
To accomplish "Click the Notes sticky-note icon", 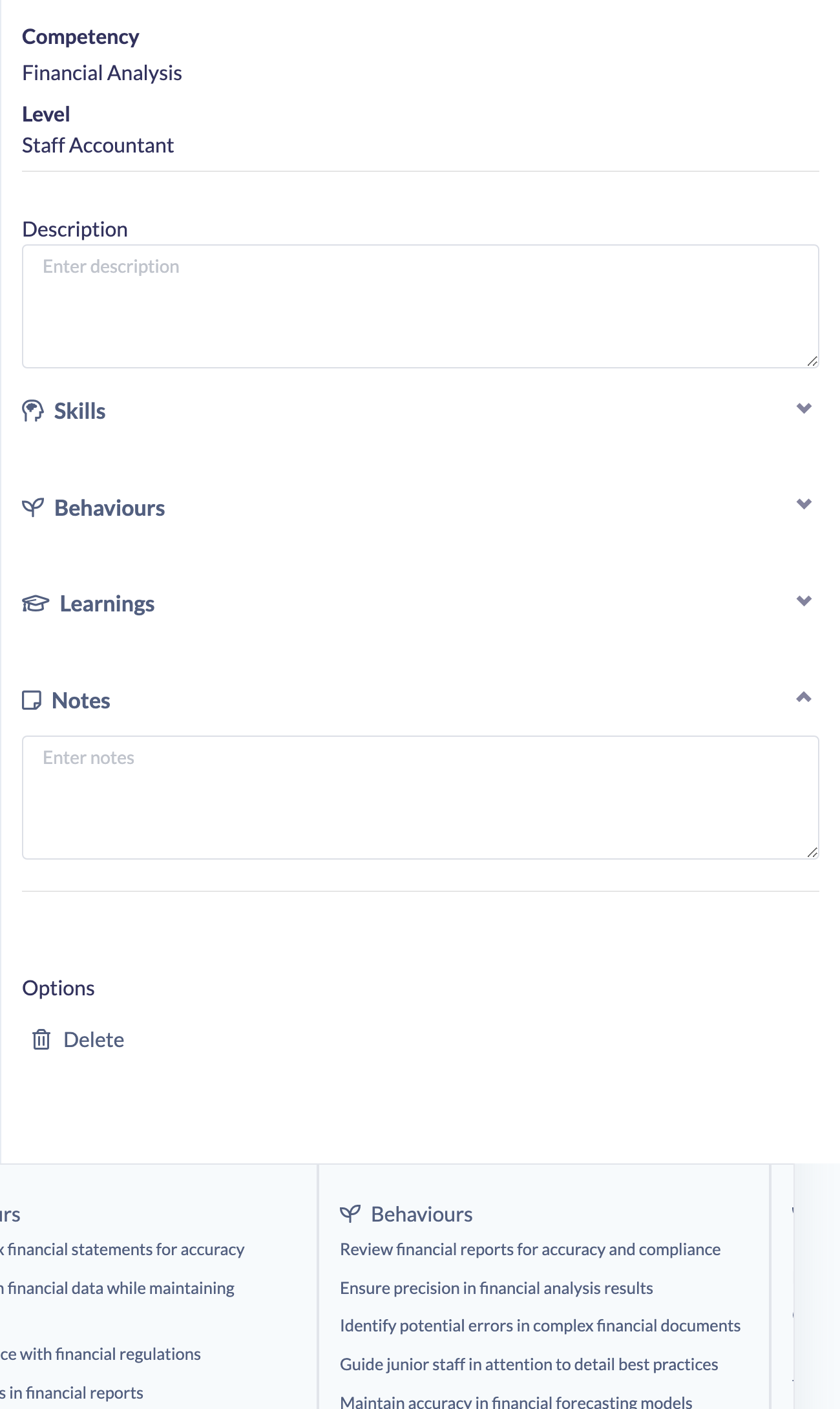I will pos(32,700).
